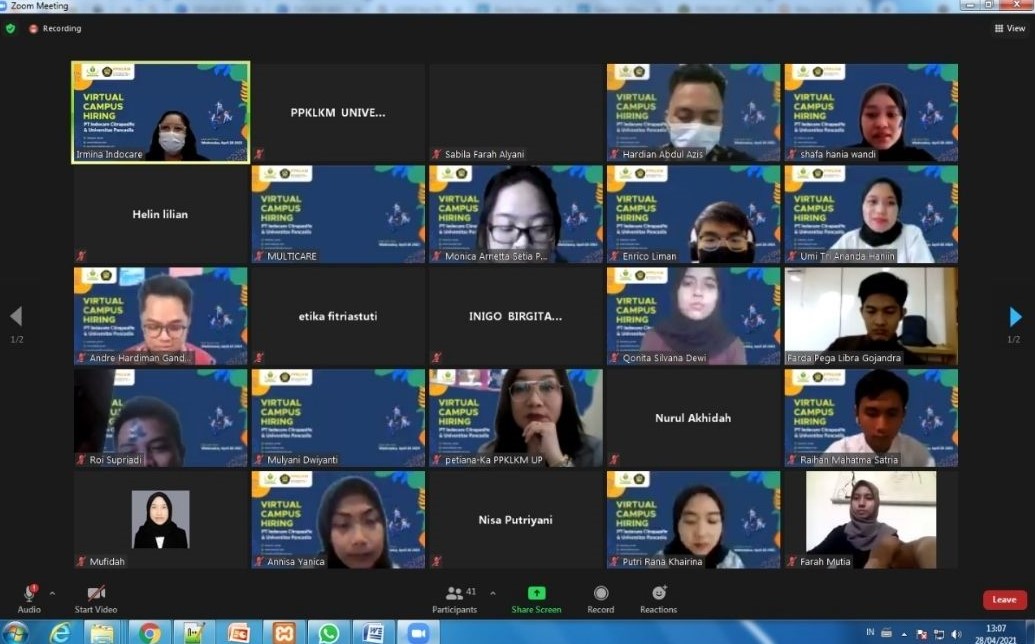Open Google Chrome from the taskbar
The image size is (1035, 644).
[150, 633]
